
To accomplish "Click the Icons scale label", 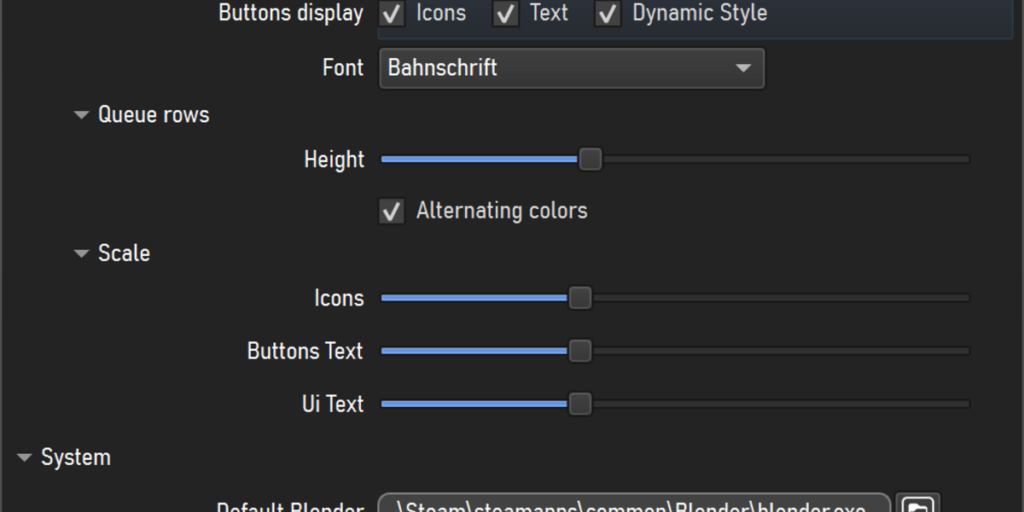I will 339,298.
